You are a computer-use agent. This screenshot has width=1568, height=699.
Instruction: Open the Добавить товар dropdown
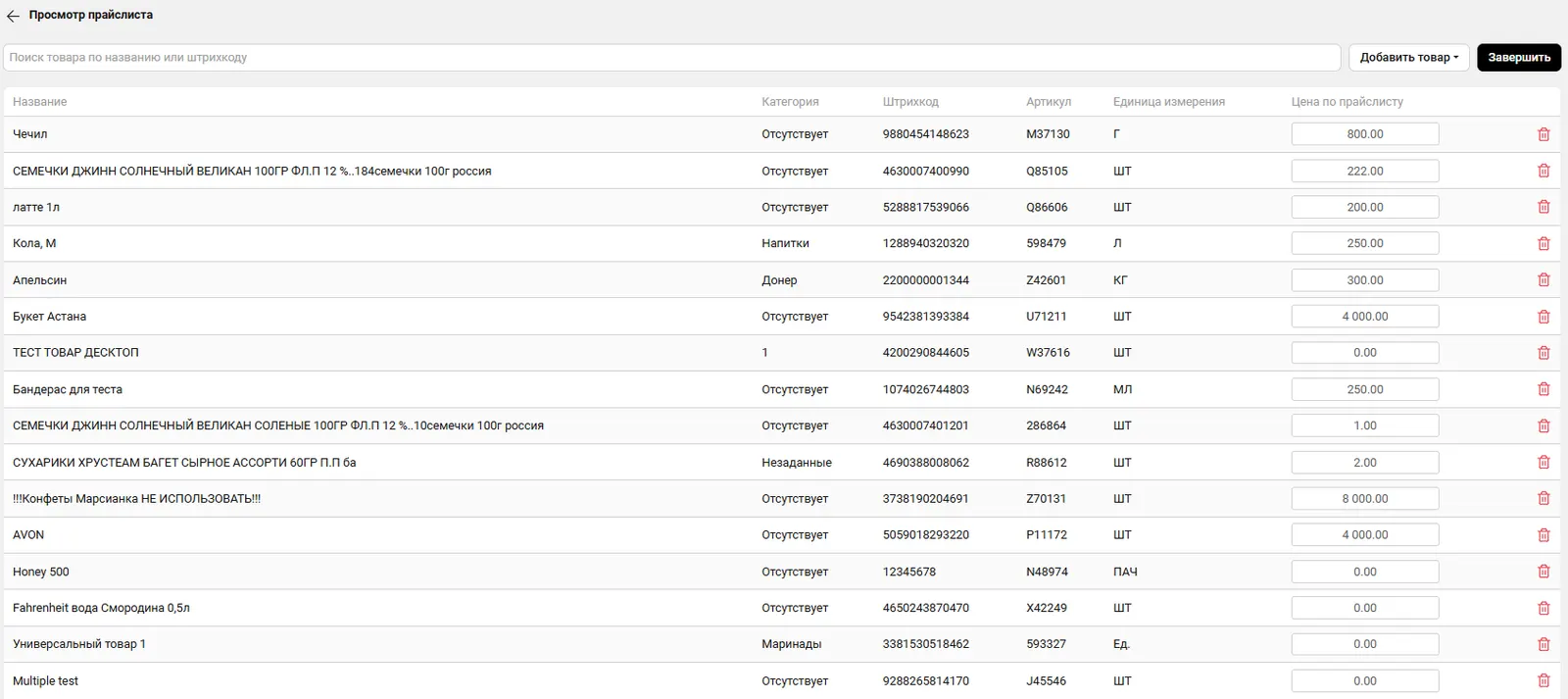1408,58
